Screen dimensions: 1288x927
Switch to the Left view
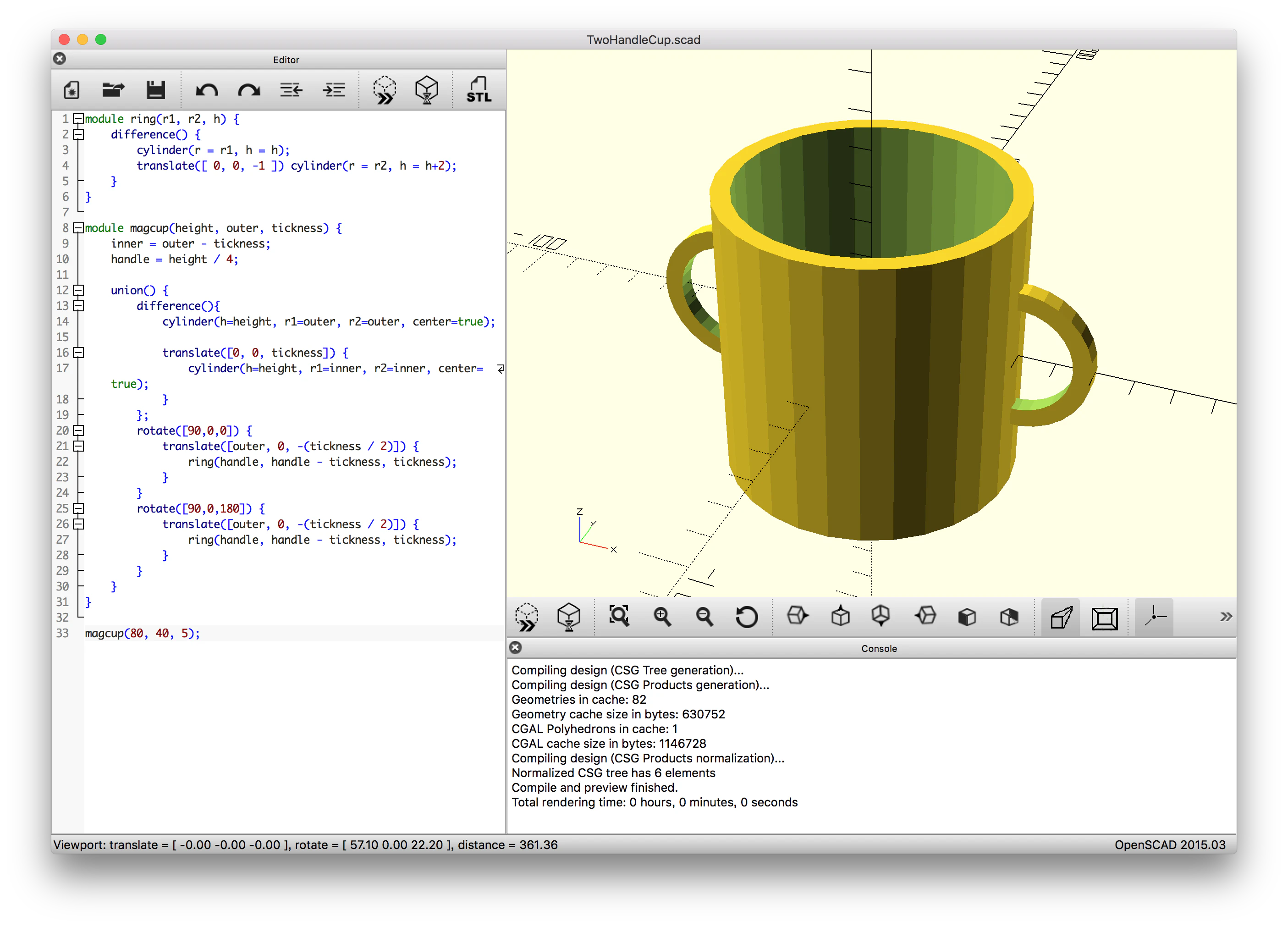tap(925, 616)
